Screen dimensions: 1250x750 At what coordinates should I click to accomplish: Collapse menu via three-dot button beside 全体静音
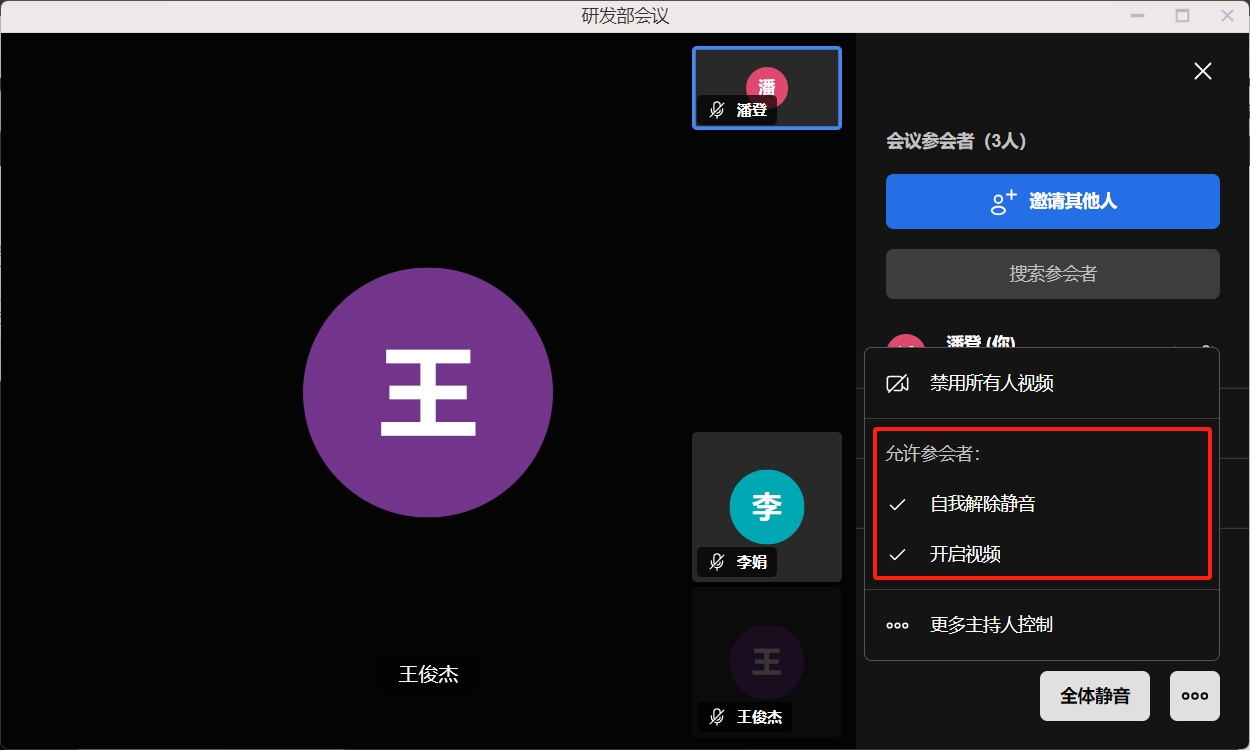click(1194, 696)
